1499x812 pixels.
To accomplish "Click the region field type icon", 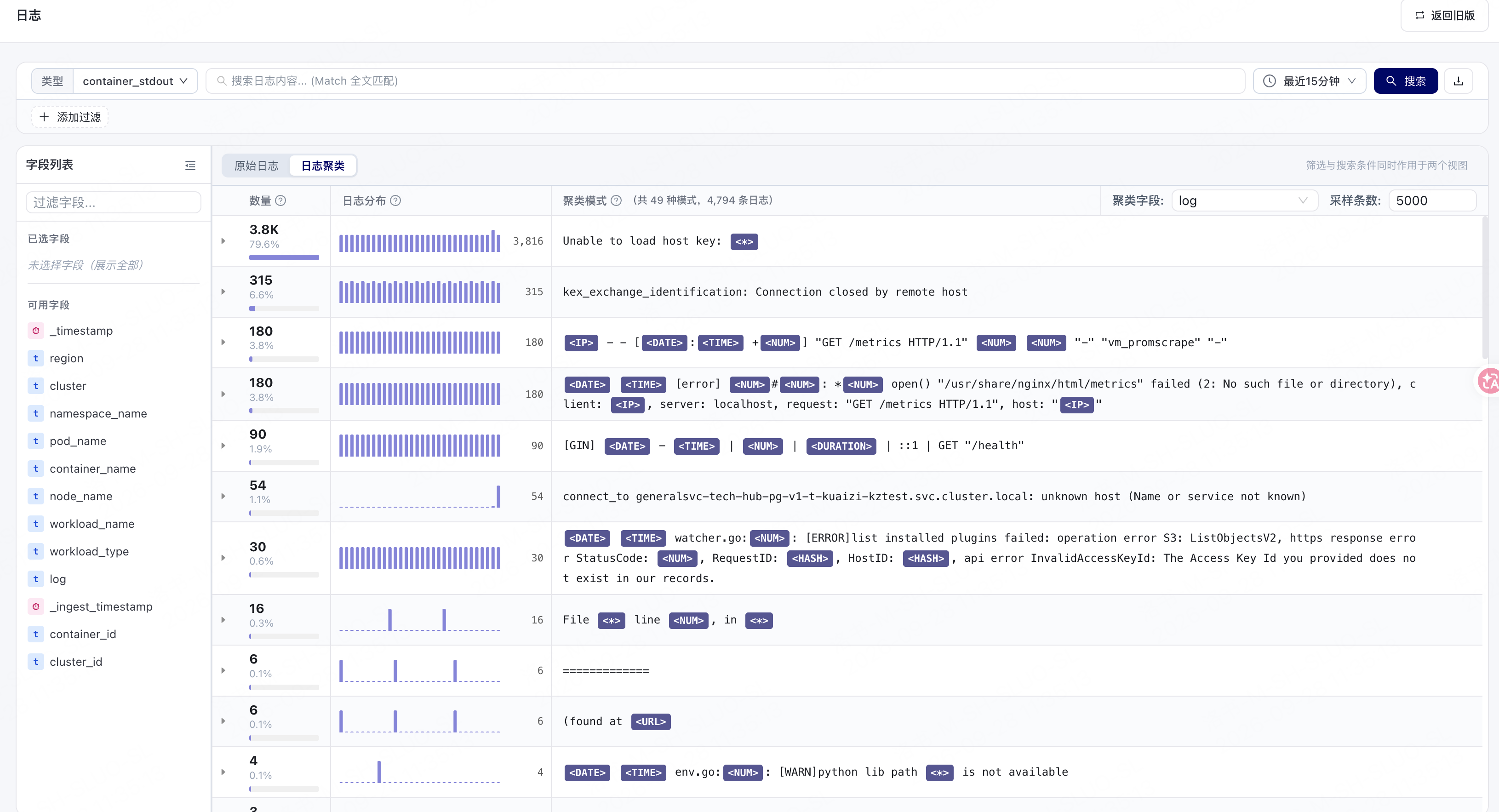I will coord(35,359).
